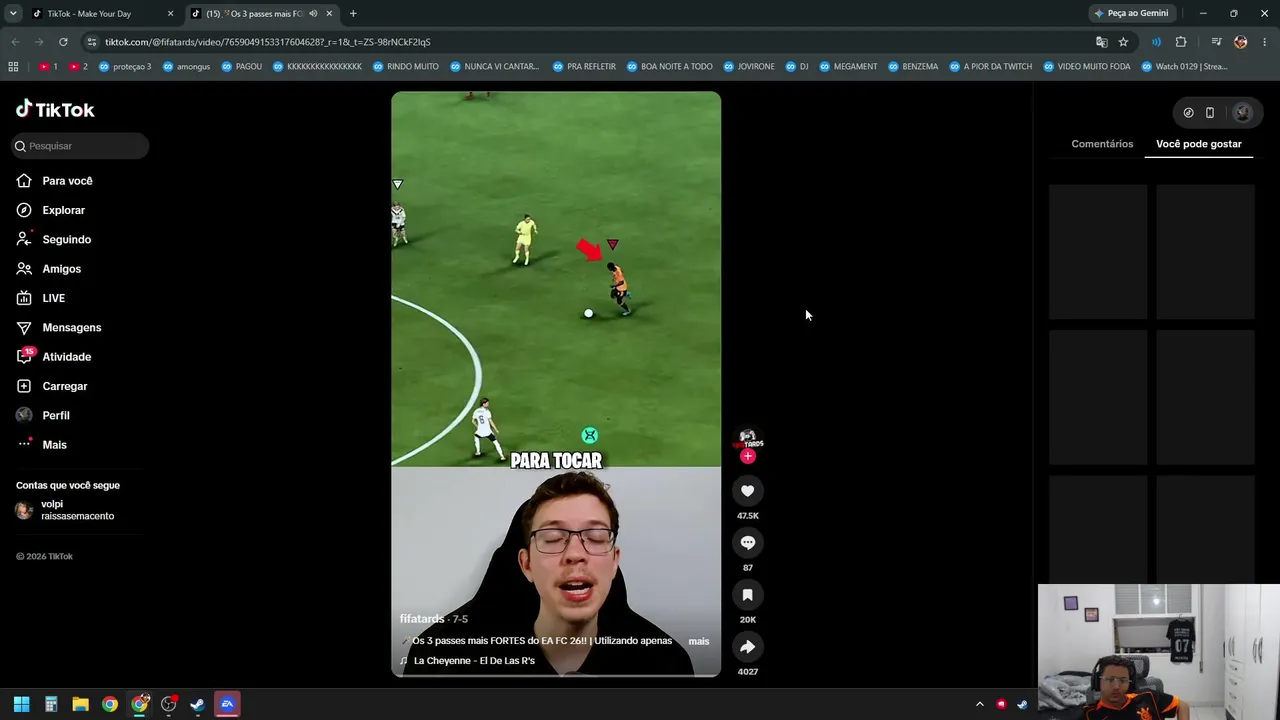
Task: Click the 'Peça ao Gemini' button
Action: pyautogui.click(x=1132, y=14)
